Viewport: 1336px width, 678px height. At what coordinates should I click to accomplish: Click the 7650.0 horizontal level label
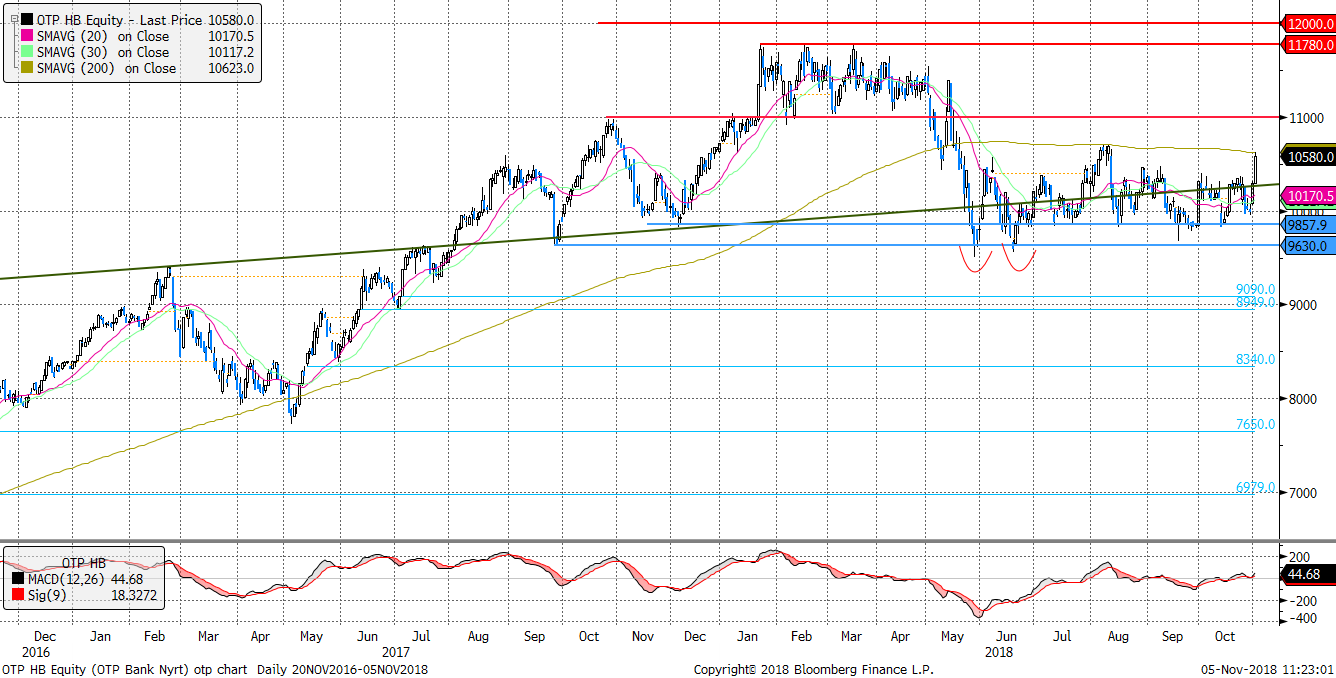1255,424
